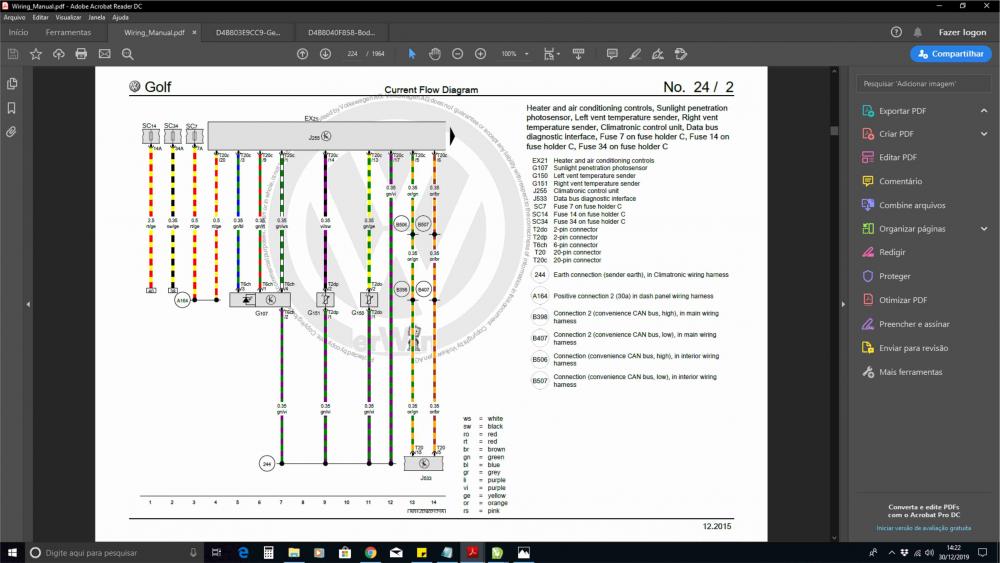Switch to the Início tab
1000x563 pixels.
(18, 32)
